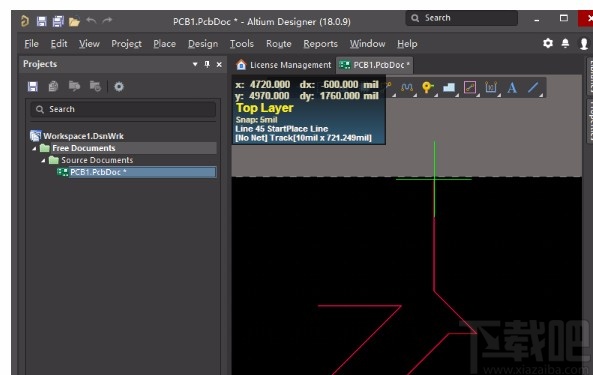Open the Route menu
593x375 pixels.
coord(279,44)
